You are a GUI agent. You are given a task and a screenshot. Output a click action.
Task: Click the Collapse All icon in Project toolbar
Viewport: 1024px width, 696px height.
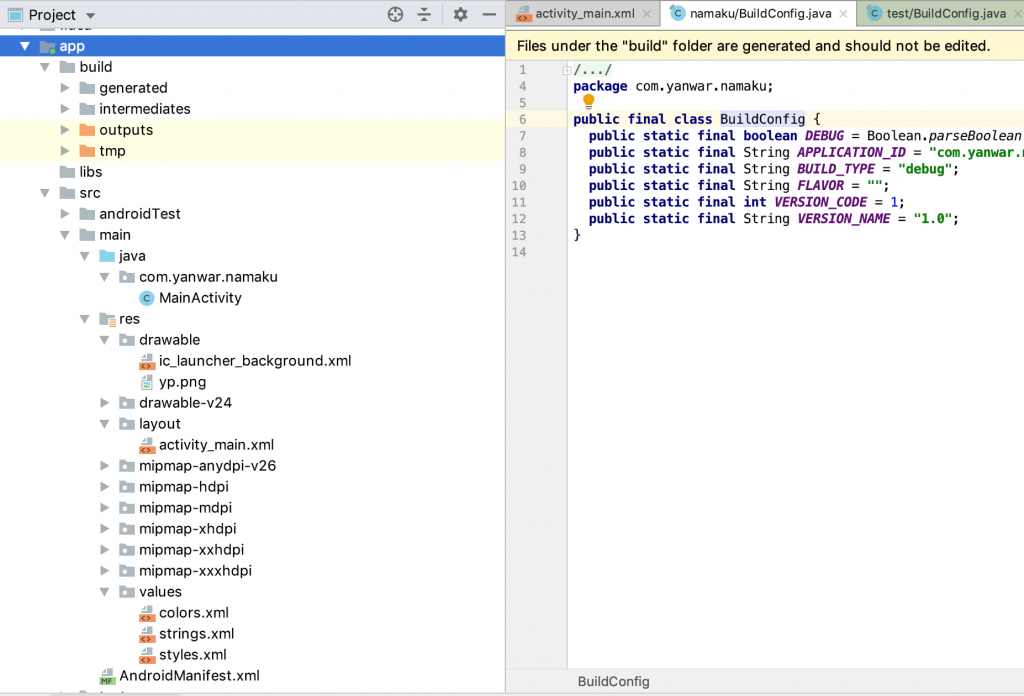tap(423, 14)
